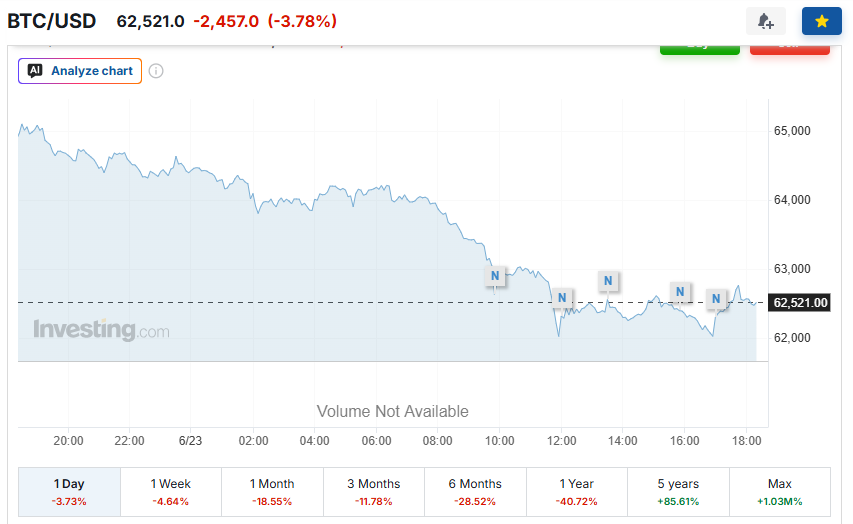The height and width of the screenshot is (524, 853).
Task: Click the info icon beside Analyze chart
Action: tap(156, 71)
